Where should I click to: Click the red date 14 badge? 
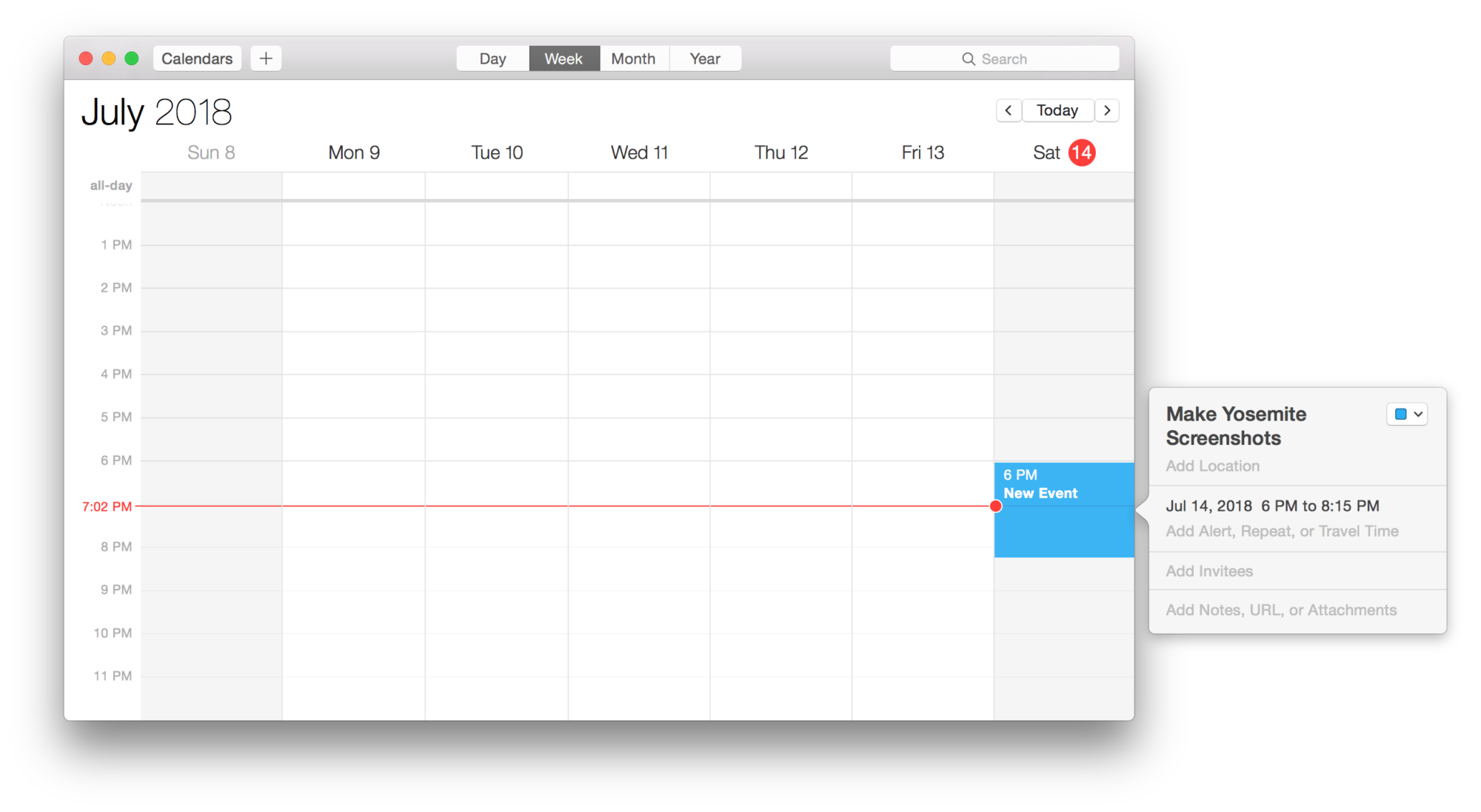pyautogui.click(x=1082, y=152)
